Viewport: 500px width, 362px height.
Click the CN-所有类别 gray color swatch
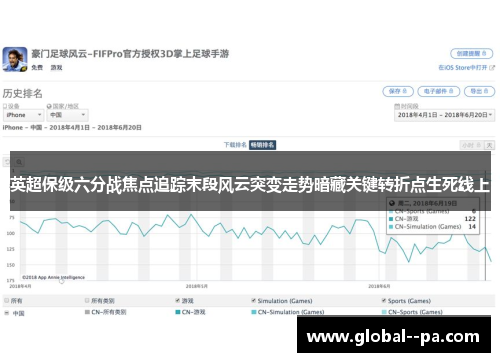pos(87,312)
